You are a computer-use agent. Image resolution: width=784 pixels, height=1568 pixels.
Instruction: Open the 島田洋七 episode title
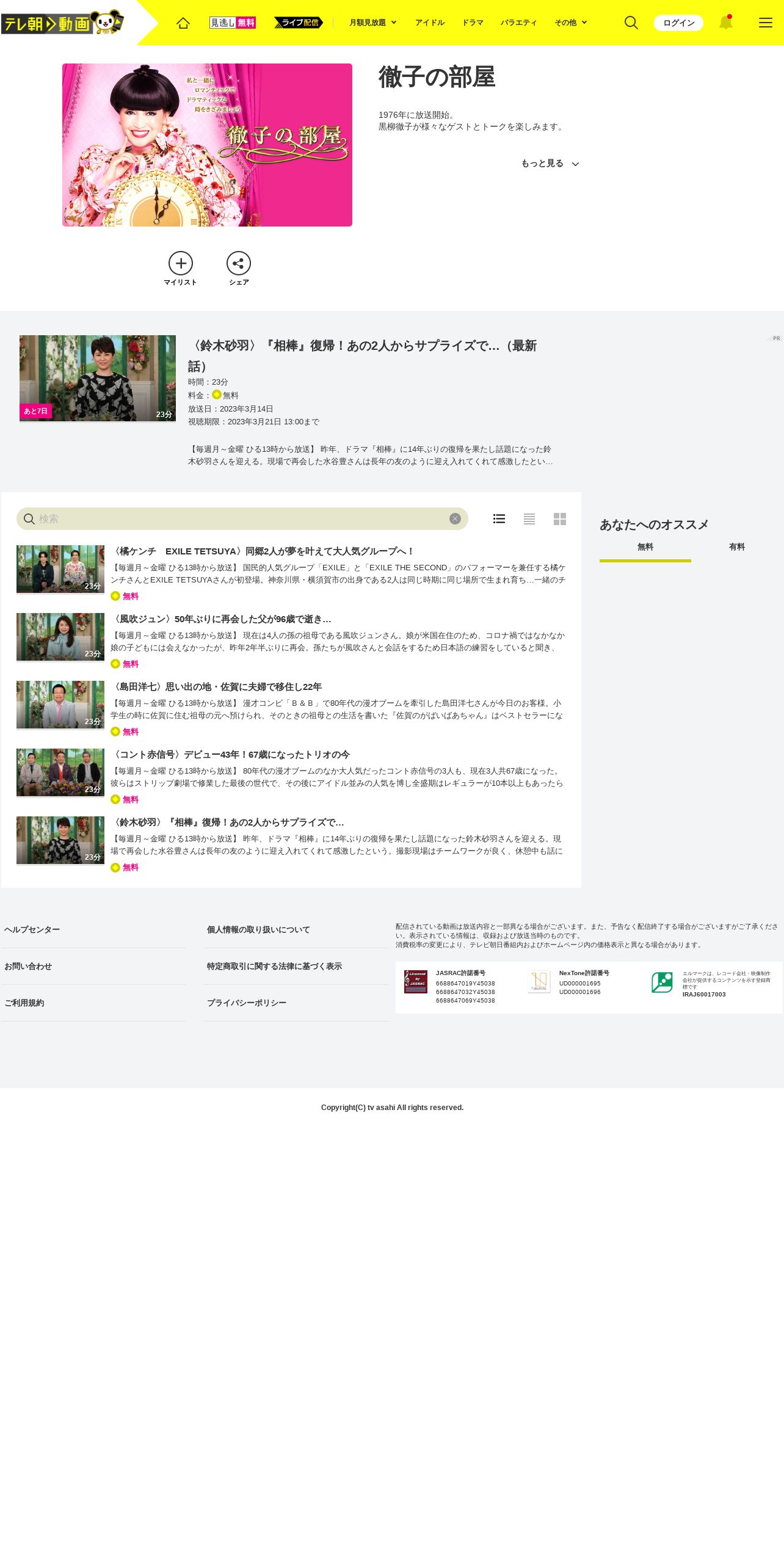click(x=217, y=687)
